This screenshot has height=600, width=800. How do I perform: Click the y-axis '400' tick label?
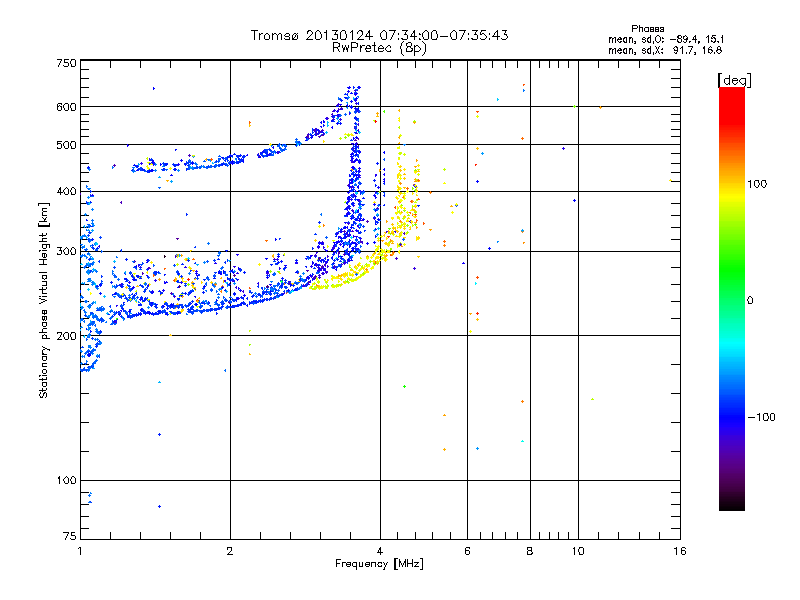click(x=66, y=192)
